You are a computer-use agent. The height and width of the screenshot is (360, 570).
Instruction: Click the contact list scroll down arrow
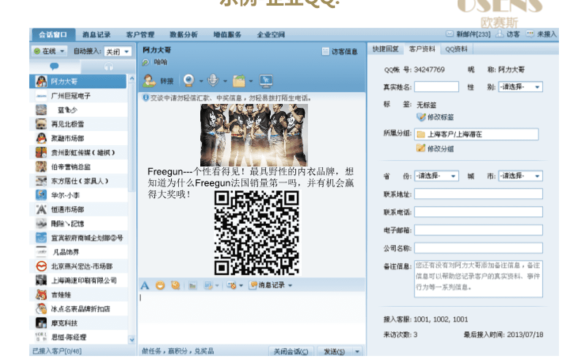132,340
